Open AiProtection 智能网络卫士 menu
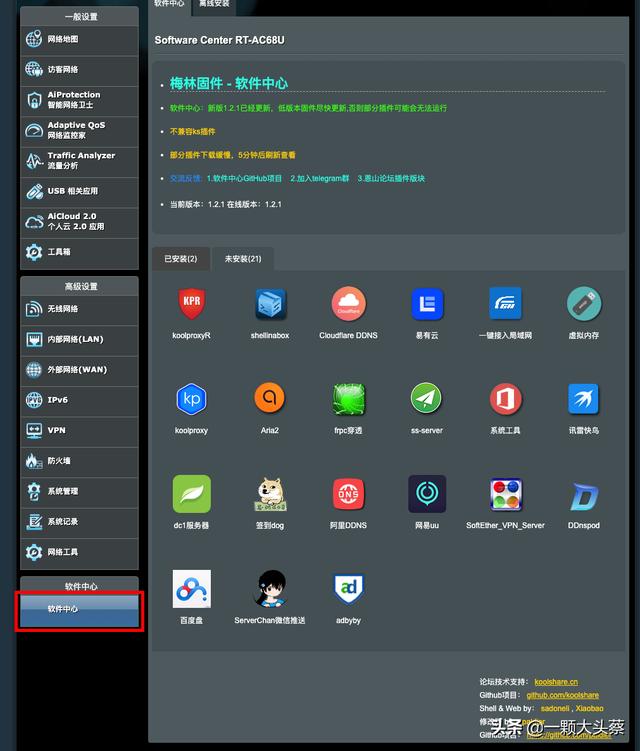This screenshot has height=751, width=640. coord(80,101)
